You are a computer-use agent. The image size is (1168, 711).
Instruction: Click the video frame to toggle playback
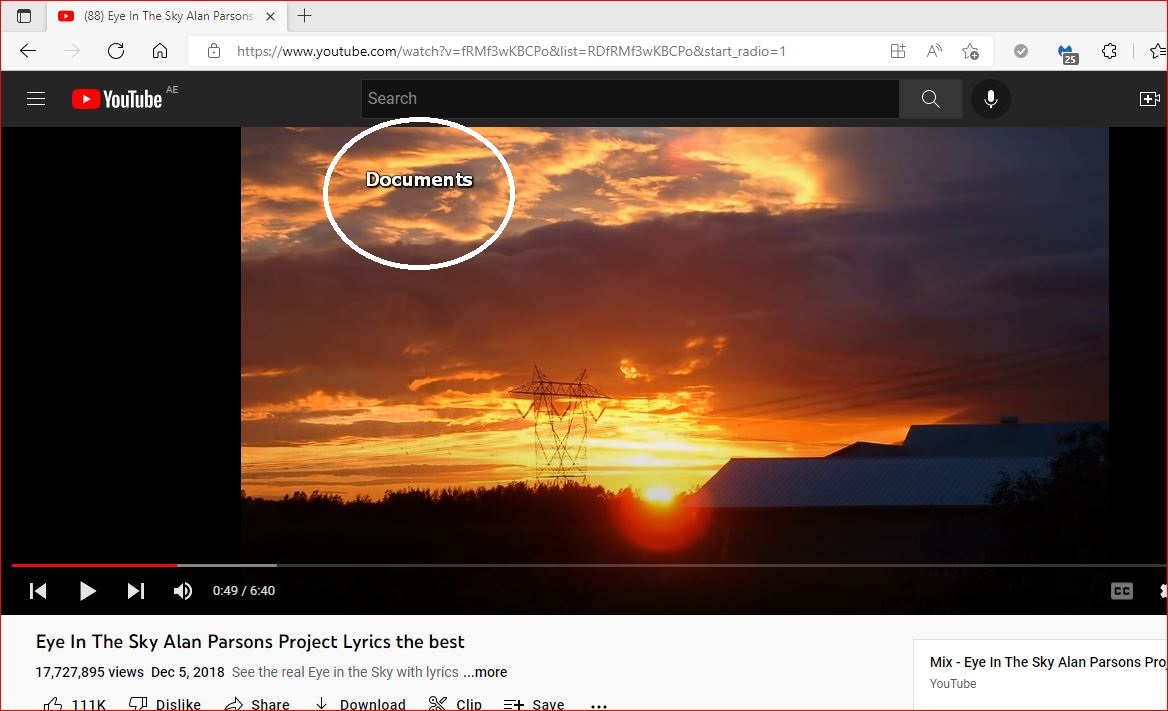tap(674, 345)
